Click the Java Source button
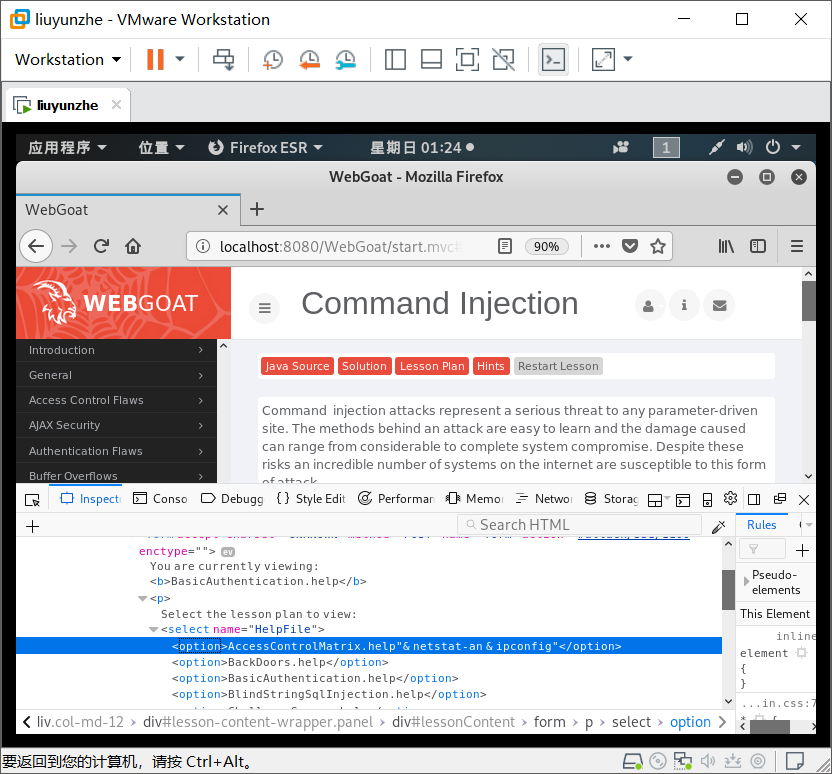This screenshot has height=774, width=832. pos(297,366)
